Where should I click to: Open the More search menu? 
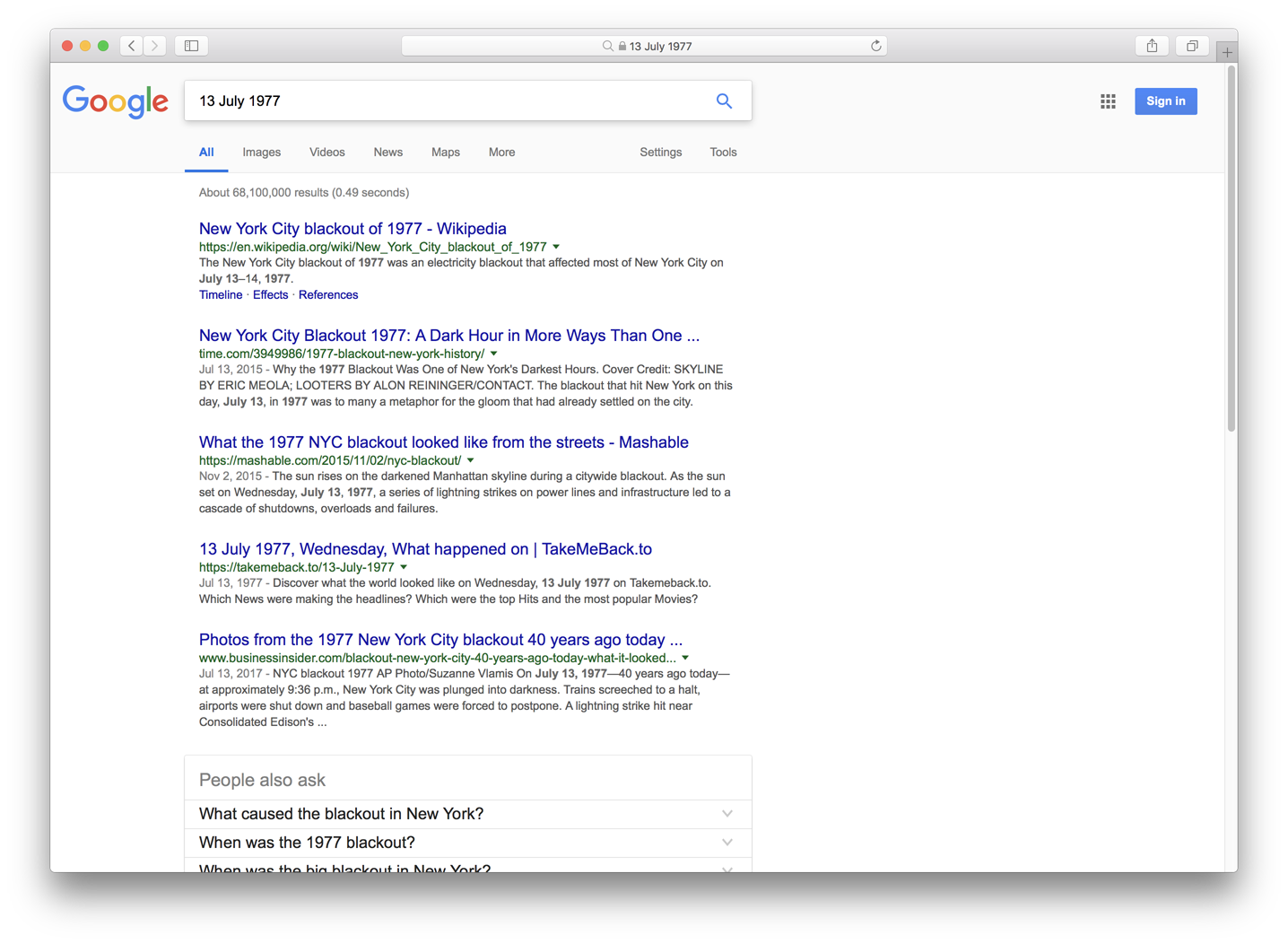501,153
